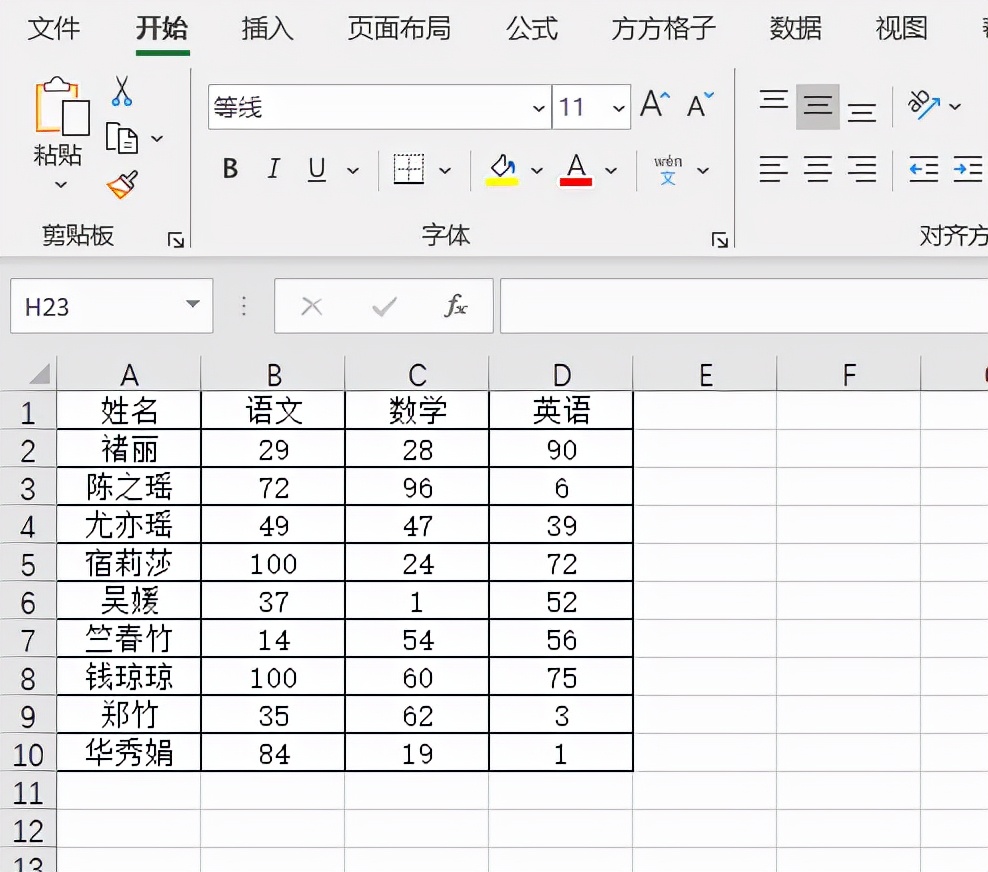Open the Insert Function fx icon
The image size is (988, 872).
(x=457, y=307)
